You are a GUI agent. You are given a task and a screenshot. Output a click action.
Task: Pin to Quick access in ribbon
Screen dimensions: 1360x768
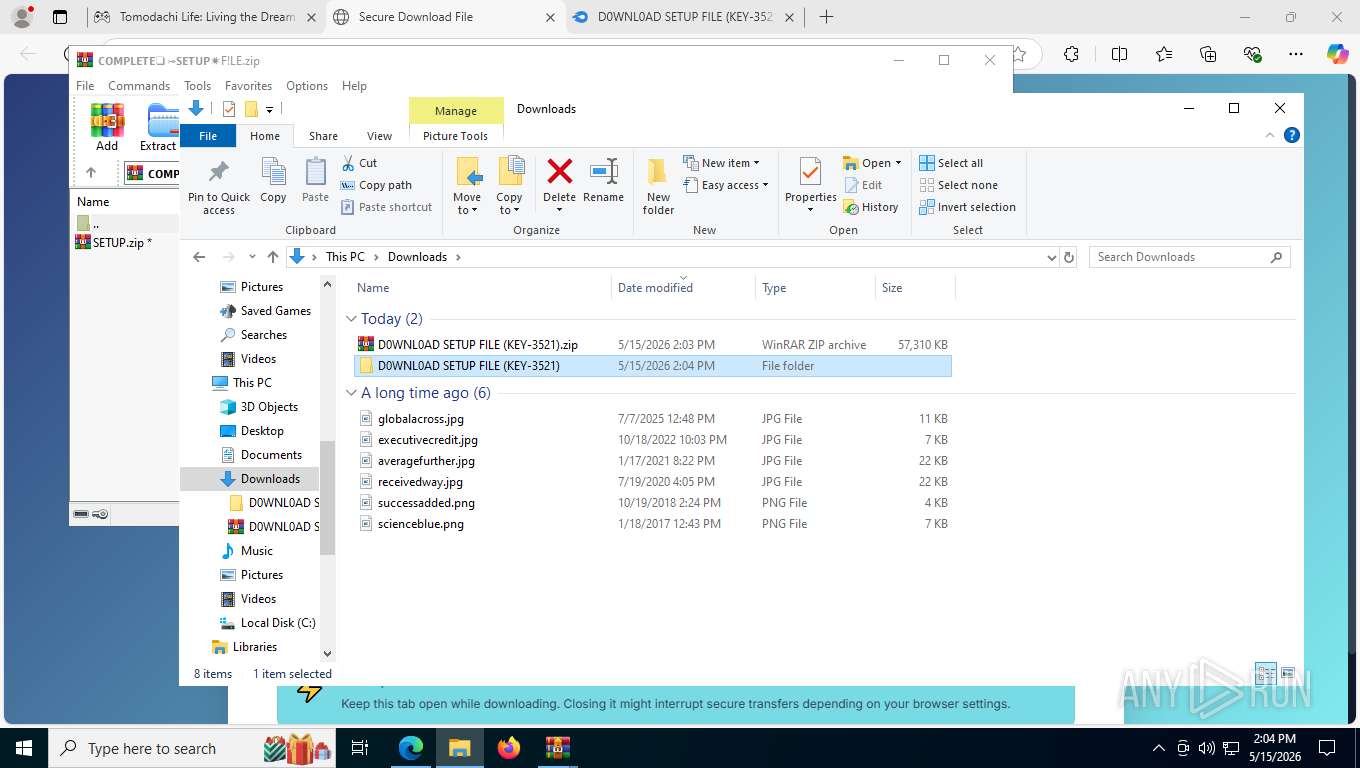(x=218, y=186)
